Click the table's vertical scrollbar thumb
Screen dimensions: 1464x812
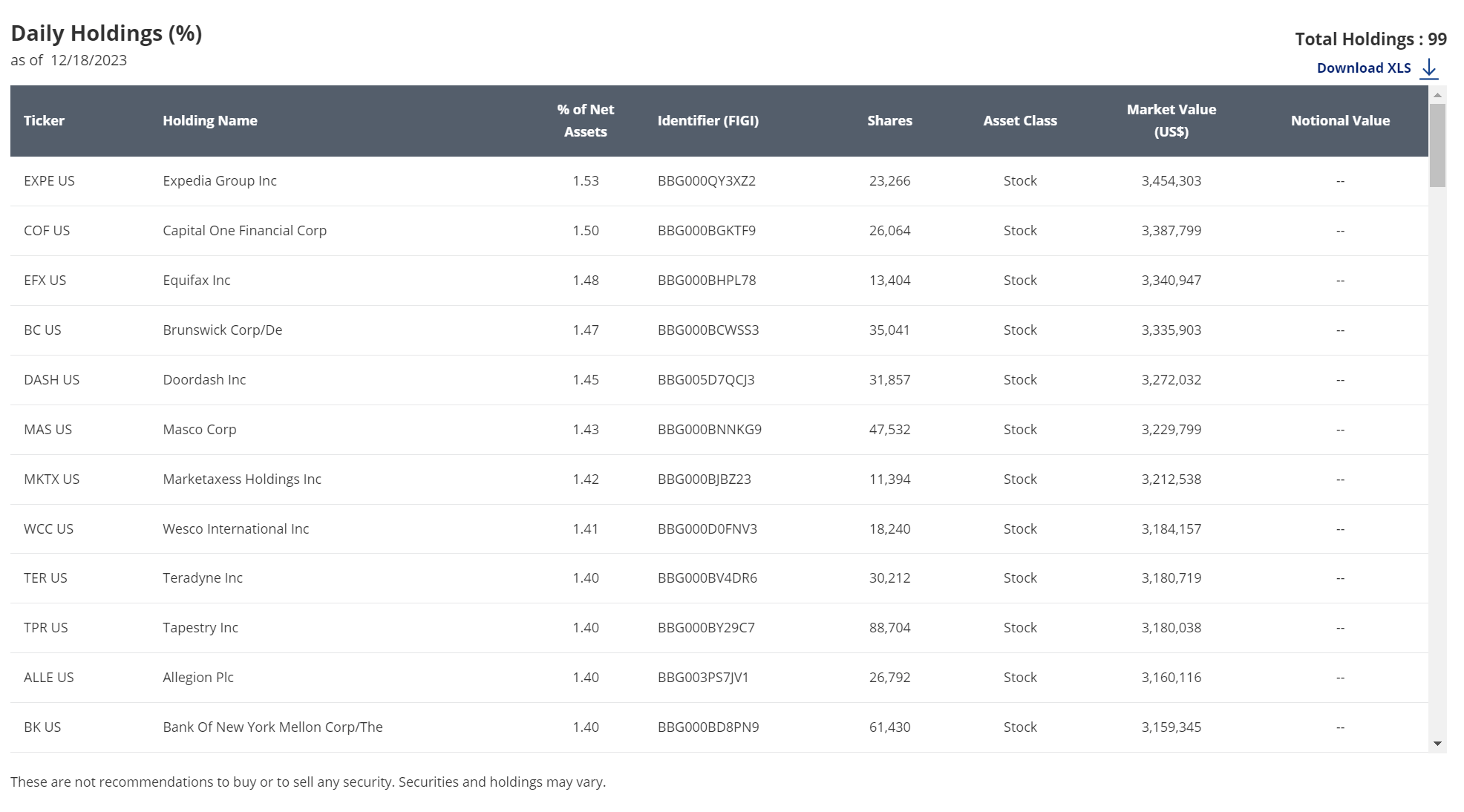[x=1437, y=145]
